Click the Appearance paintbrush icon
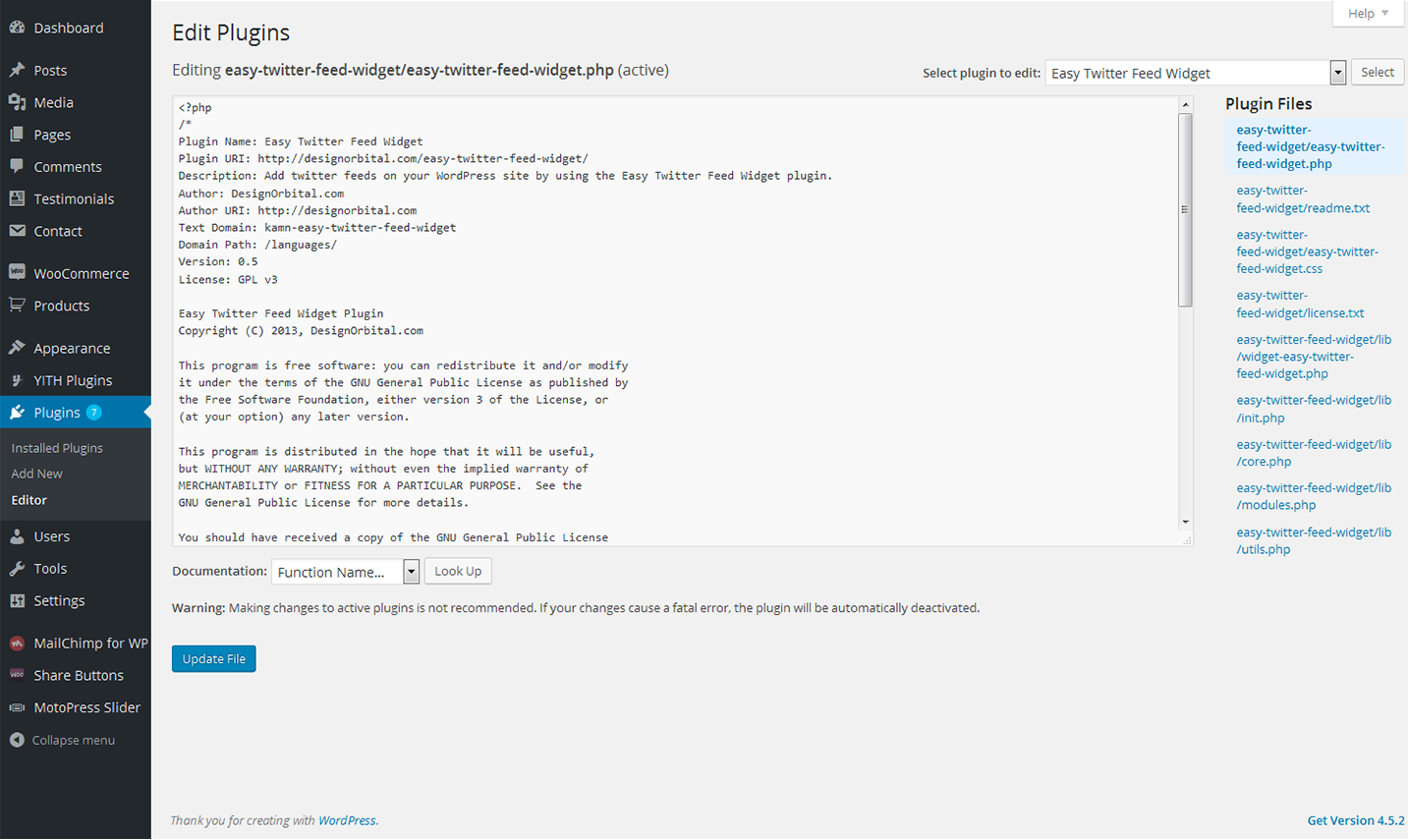The image size is (1408, 840). 17,348
